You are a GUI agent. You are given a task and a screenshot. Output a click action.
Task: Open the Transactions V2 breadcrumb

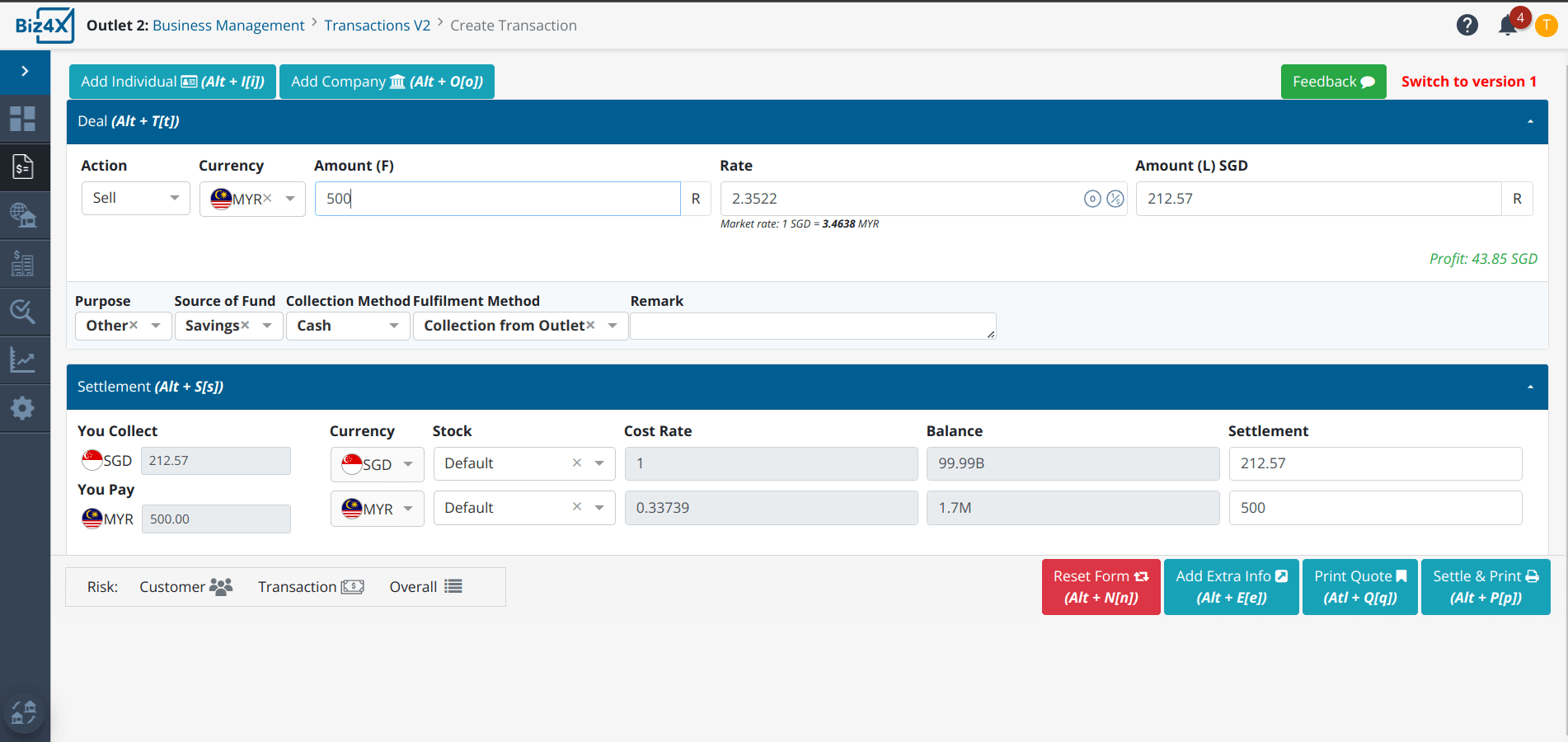[x=377, y=26]
